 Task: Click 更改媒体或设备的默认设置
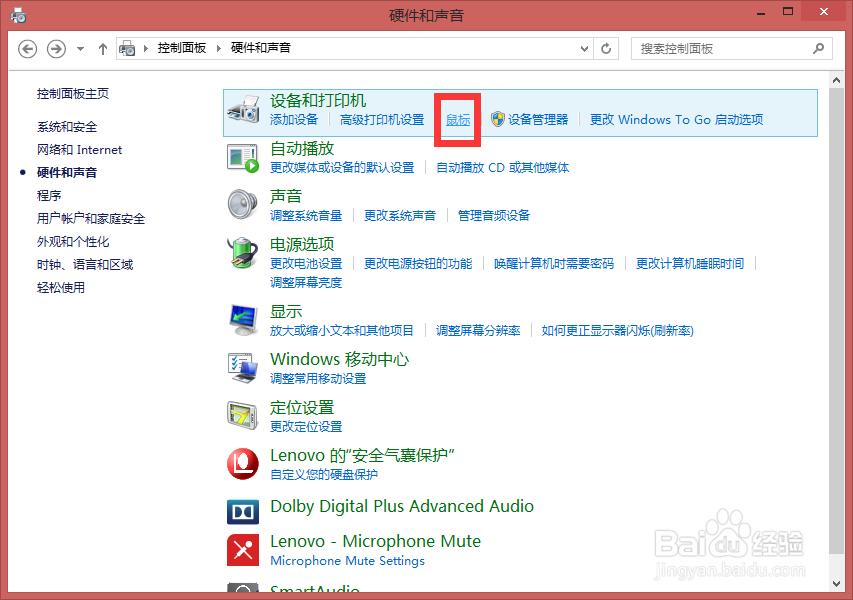pos(342,168)
